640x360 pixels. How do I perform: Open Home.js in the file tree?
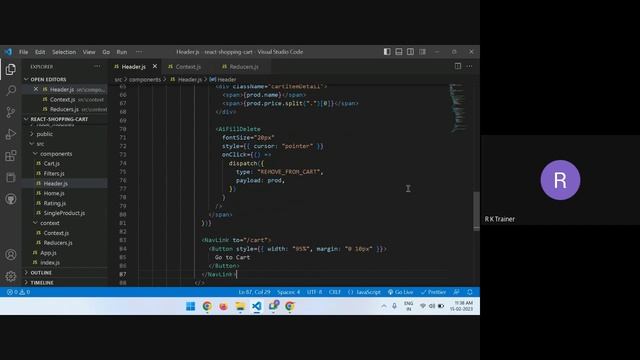point(54,193)
